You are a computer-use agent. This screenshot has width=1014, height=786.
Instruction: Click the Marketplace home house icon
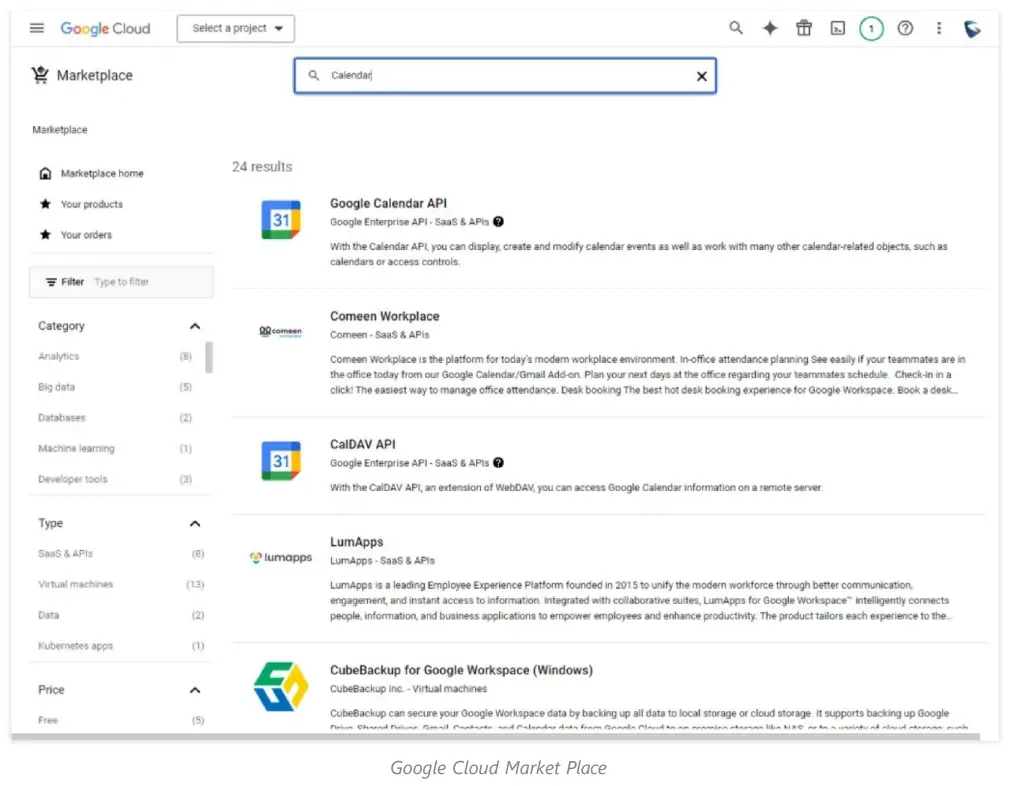click(45, 173)
